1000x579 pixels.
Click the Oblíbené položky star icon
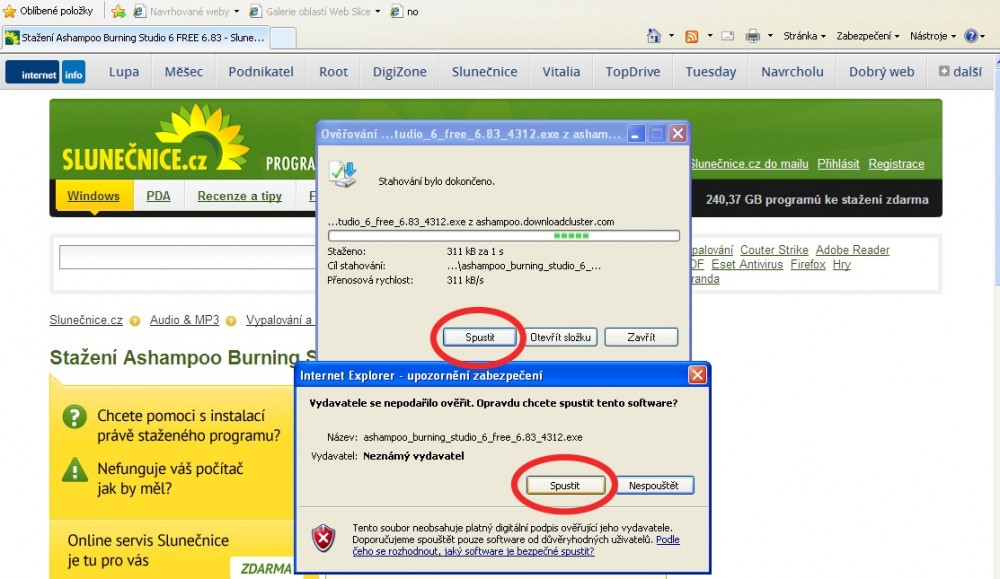coord(10,11)
